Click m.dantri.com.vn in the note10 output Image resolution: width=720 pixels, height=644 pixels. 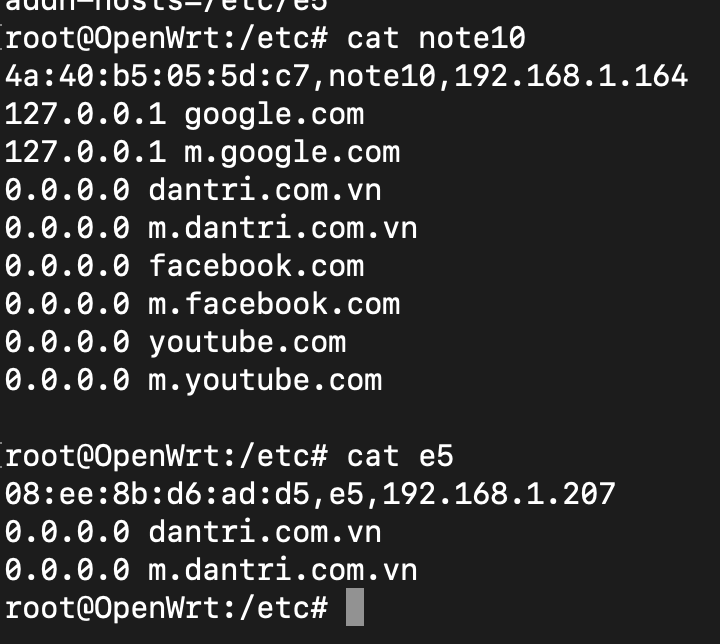click(x=283, y=228)
